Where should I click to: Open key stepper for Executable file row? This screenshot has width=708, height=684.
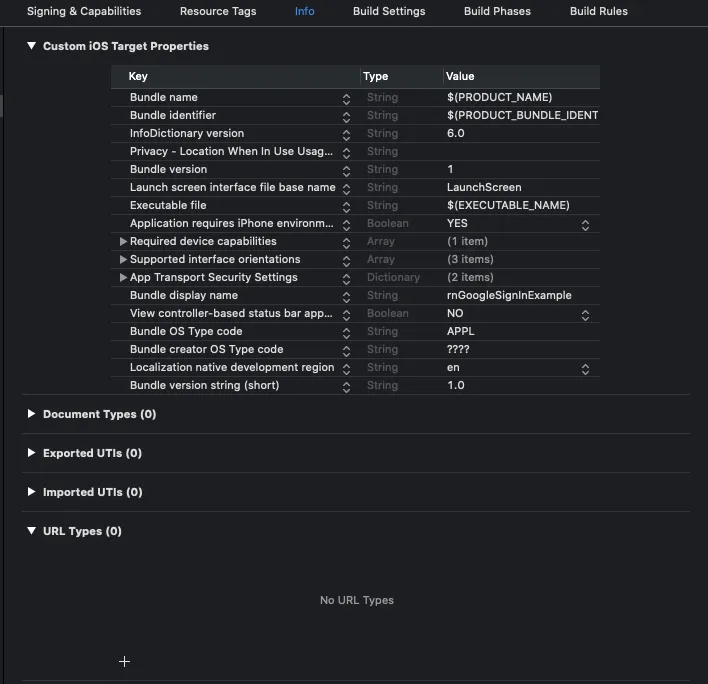point(346,207)
